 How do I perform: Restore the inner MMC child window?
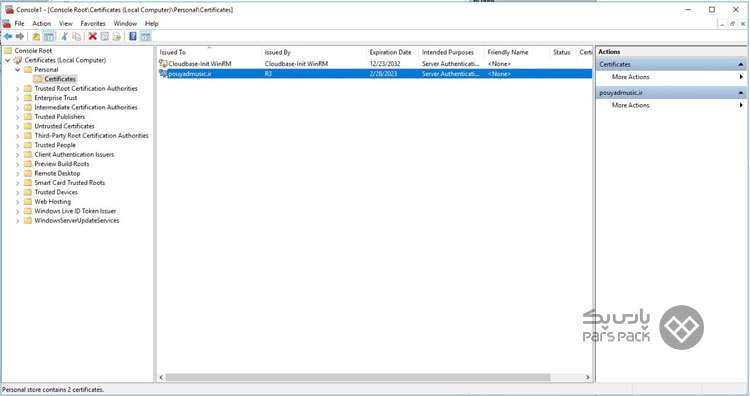pyautogui.click(x=732, y=23)
